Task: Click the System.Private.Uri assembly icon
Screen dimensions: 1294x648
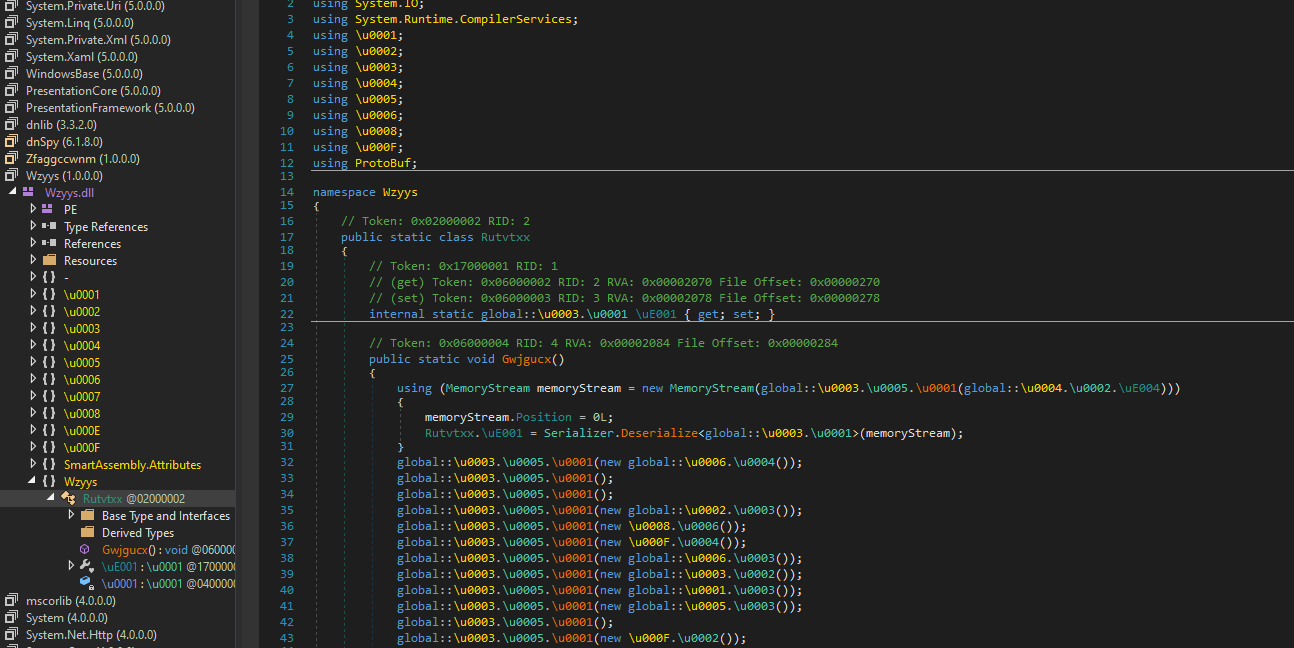Action: coord(11,6)
